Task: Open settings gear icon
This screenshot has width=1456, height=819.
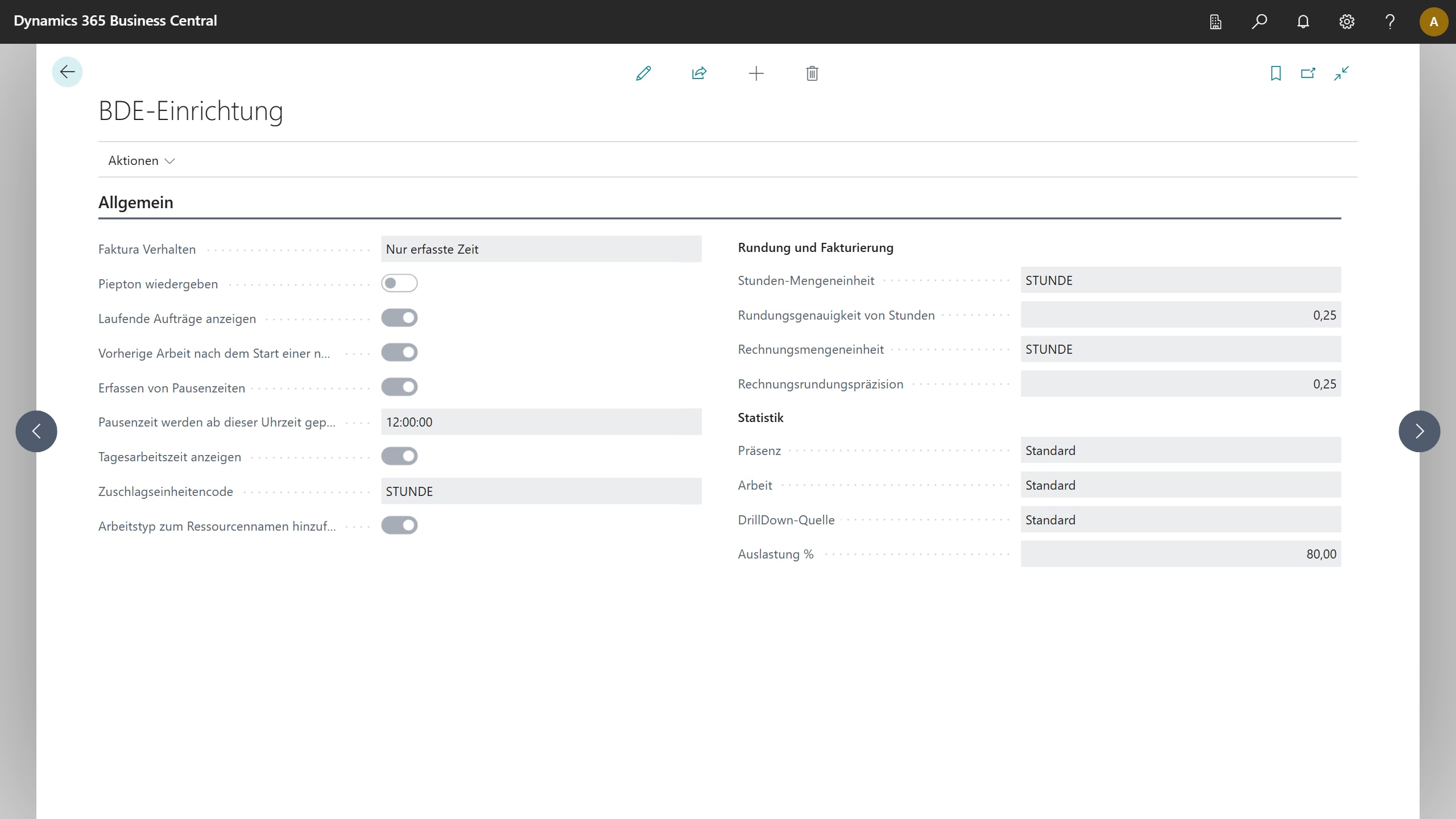Action: 1347,22
